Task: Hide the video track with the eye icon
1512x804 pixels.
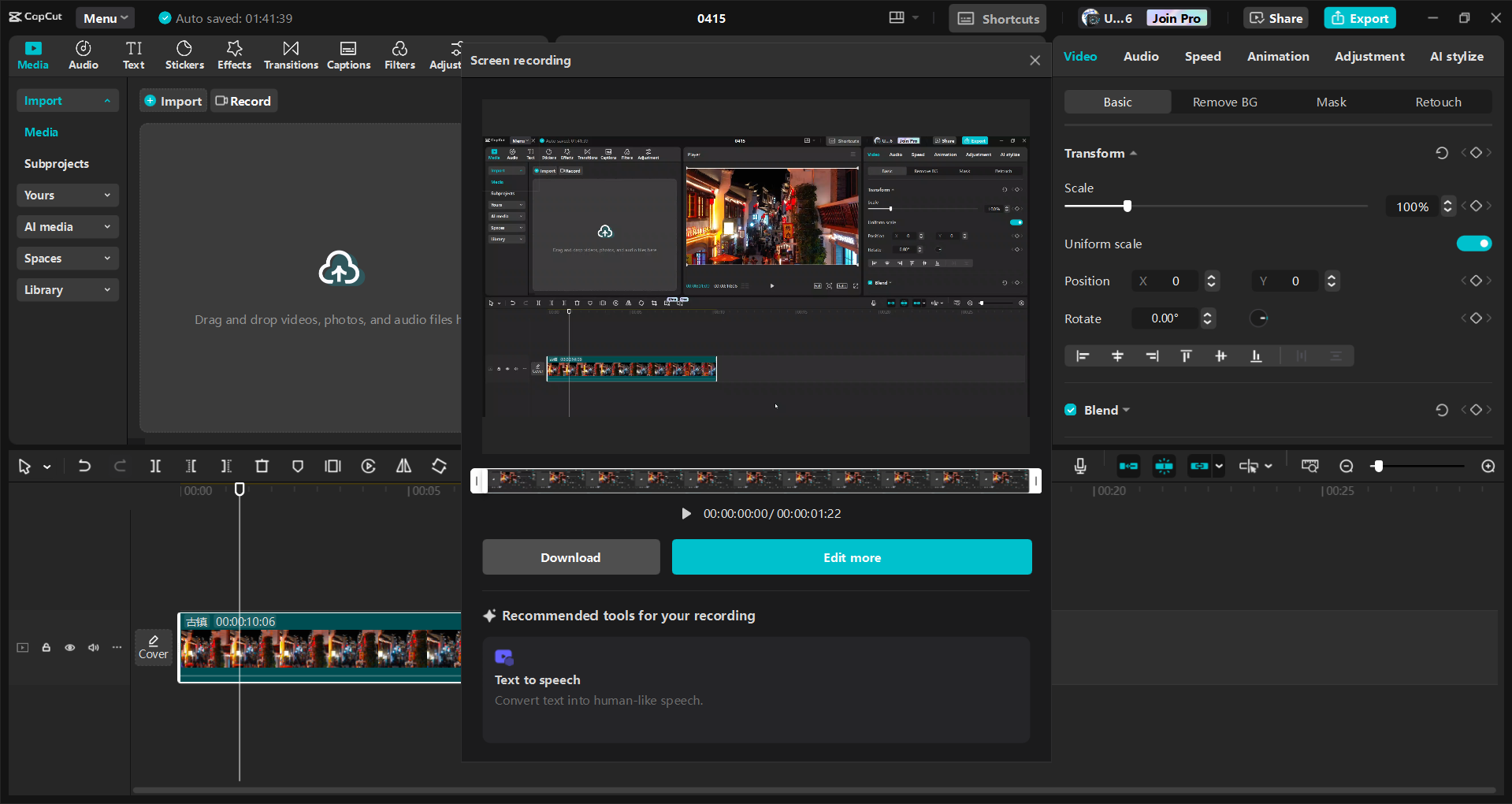Action: [x=69, y=647]
